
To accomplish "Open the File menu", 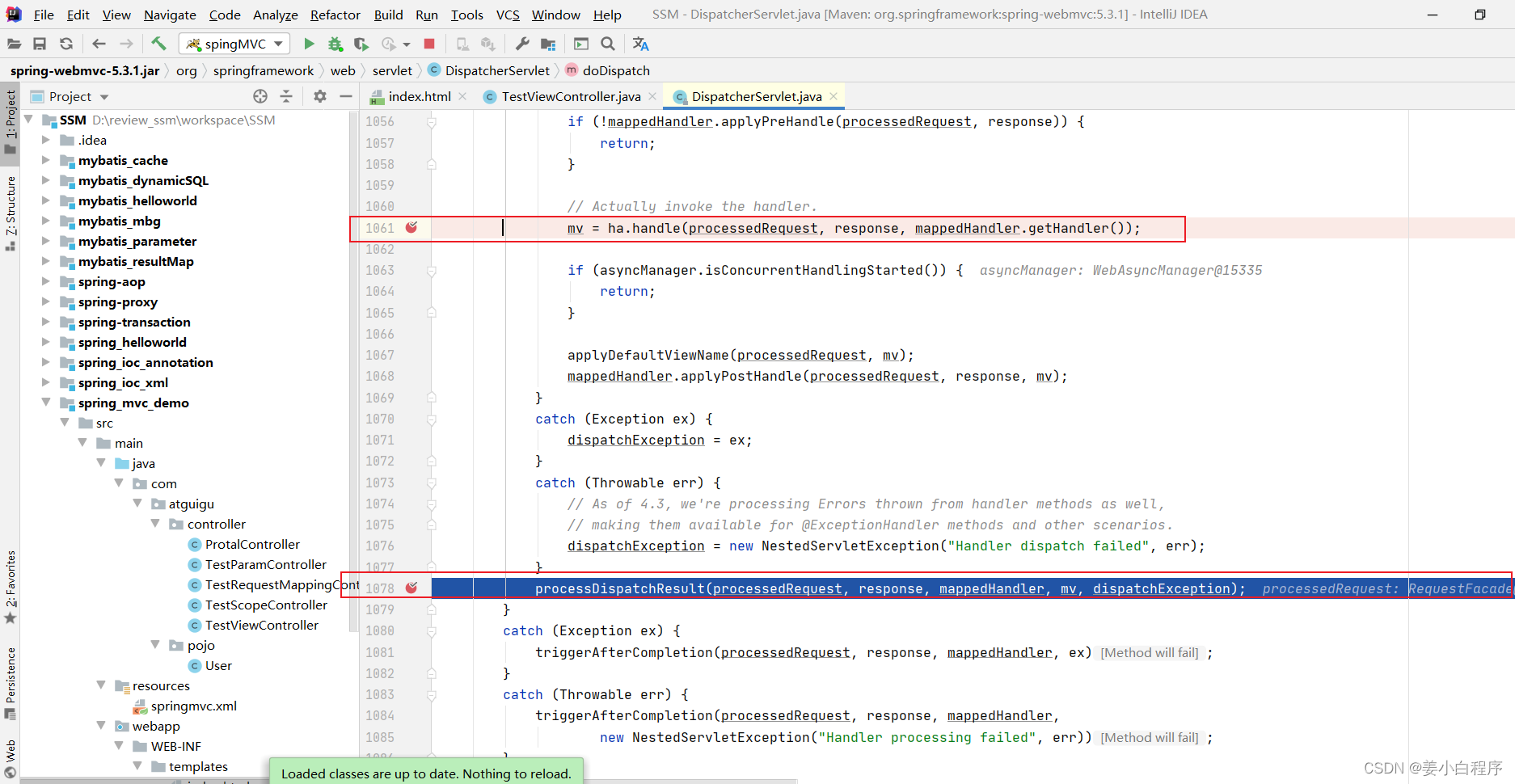I will tap(44, 15).
